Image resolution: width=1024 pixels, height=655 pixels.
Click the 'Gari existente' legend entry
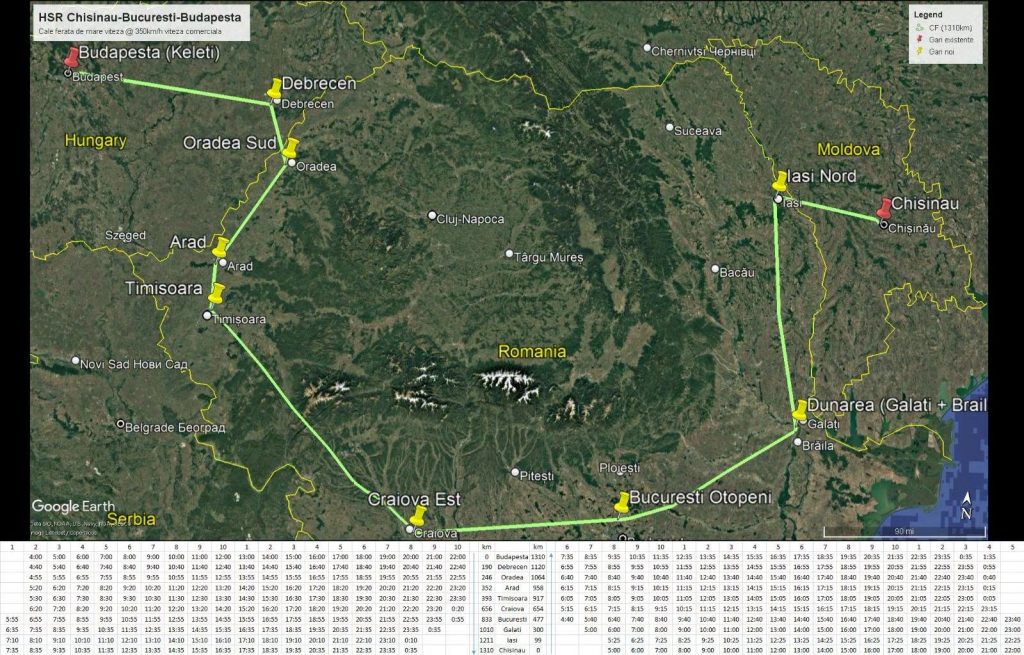tap(951, 39)
